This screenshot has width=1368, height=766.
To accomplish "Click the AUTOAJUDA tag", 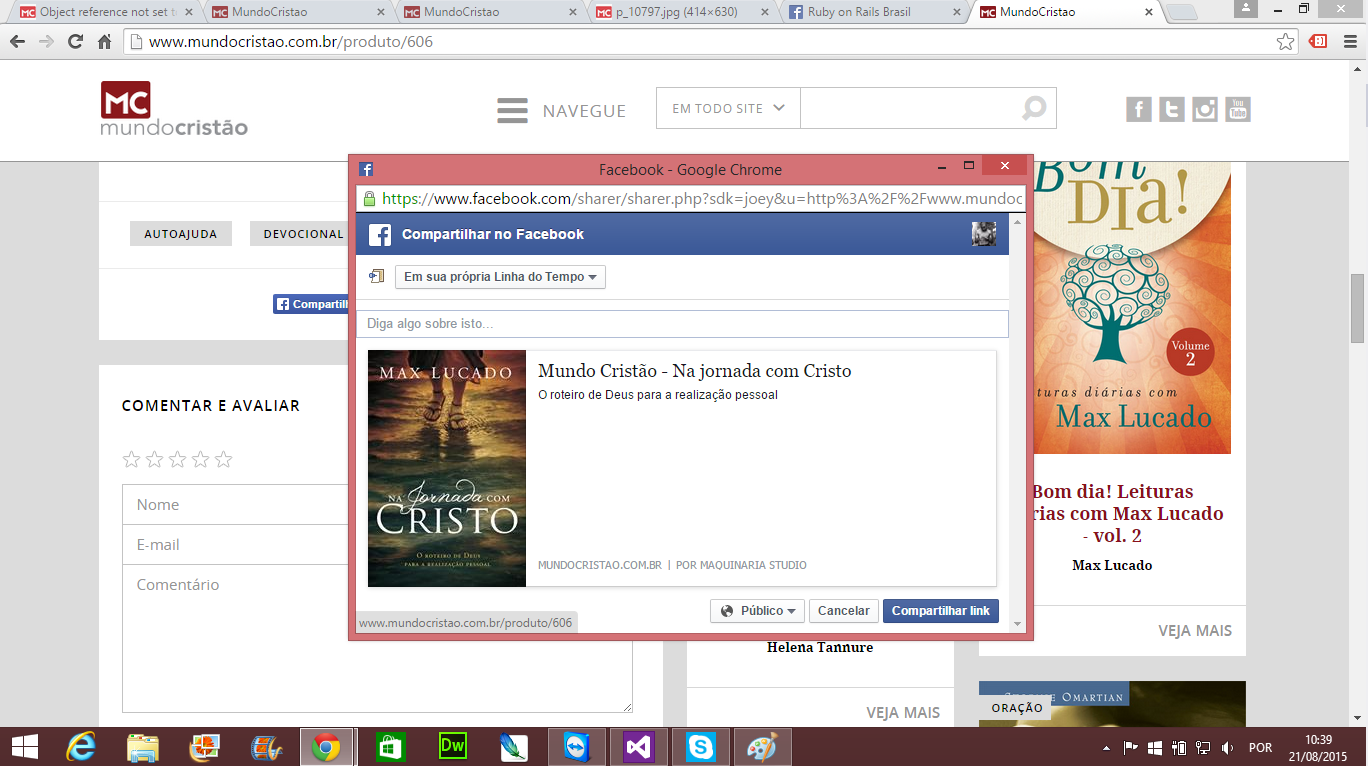I will (181, 234).
